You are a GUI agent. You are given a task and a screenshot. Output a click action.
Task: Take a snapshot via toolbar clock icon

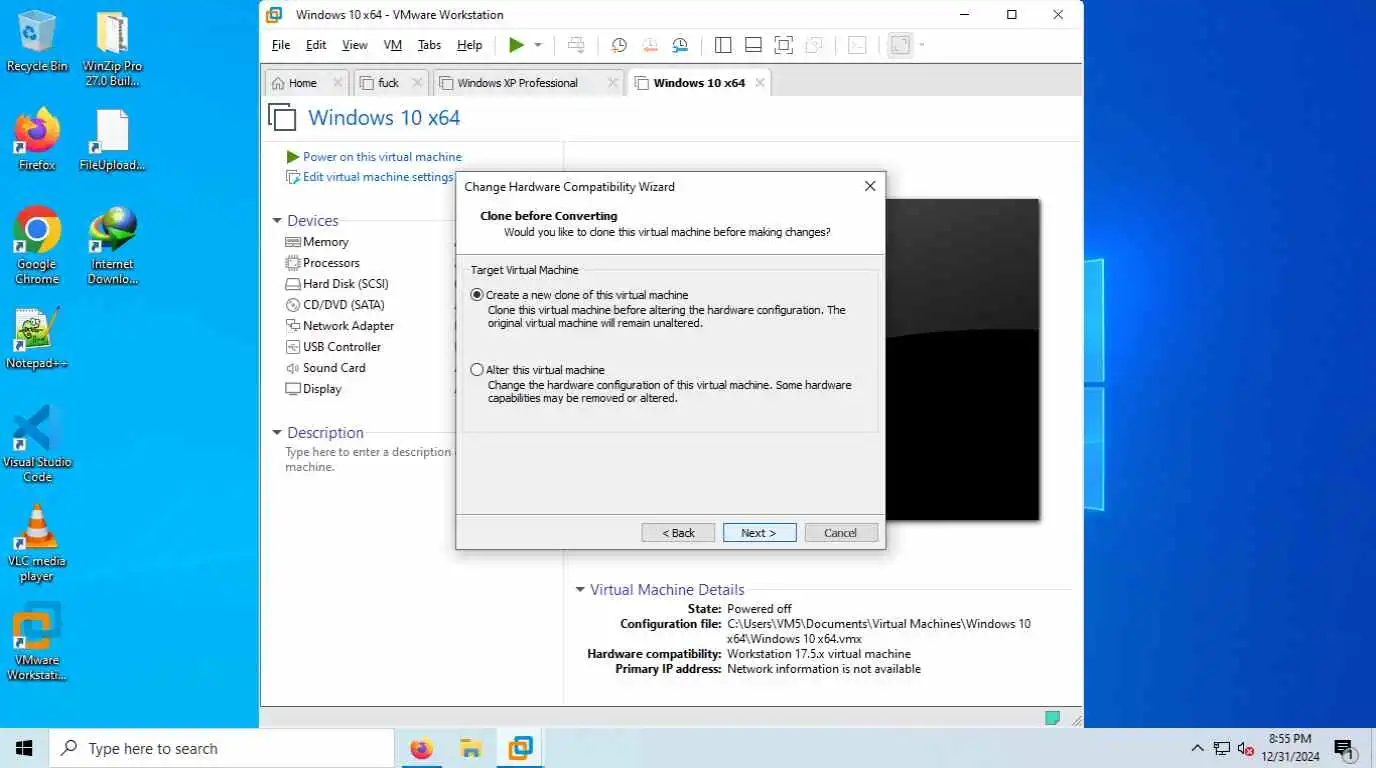(619, 45)
